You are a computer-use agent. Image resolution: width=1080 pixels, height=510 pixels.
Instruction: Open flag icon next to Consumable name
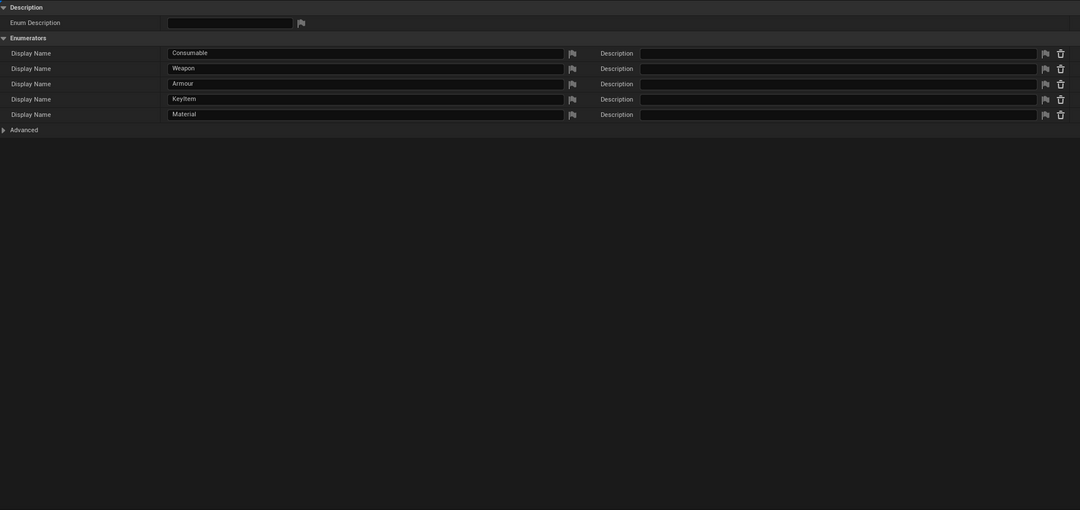(x=572, y=54)
